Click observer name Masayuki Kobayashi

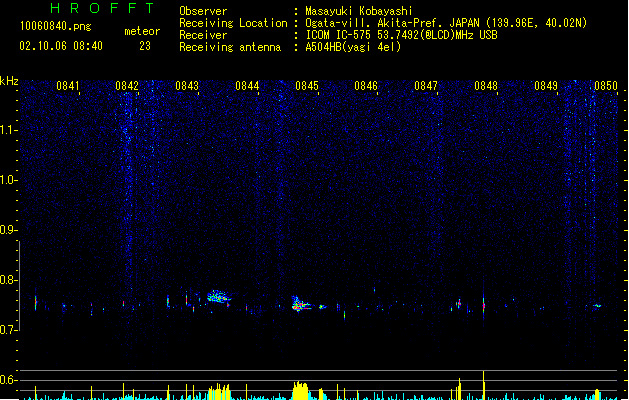pos(359,11)
